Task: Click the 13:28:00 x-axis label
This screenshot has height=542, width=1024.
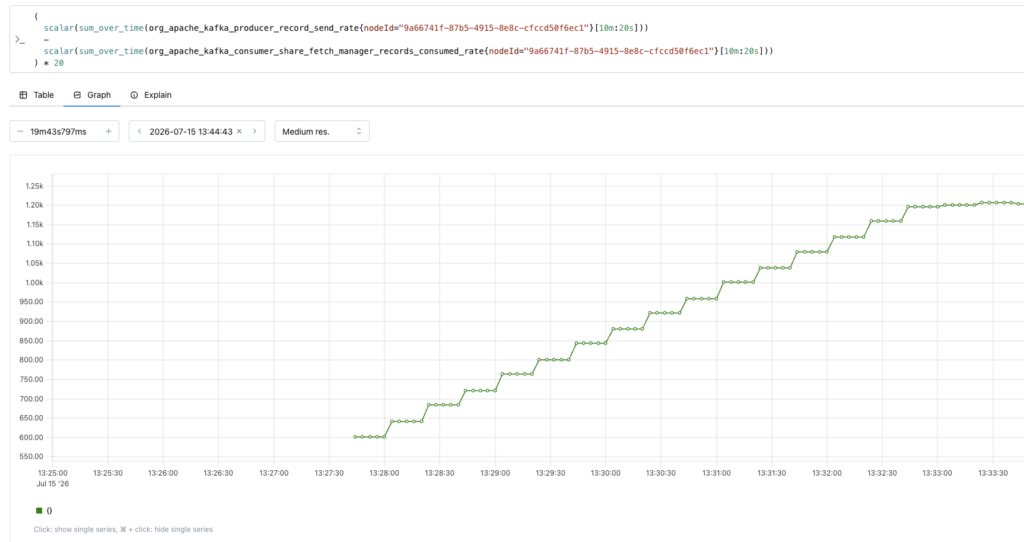Action: (384, 473)
